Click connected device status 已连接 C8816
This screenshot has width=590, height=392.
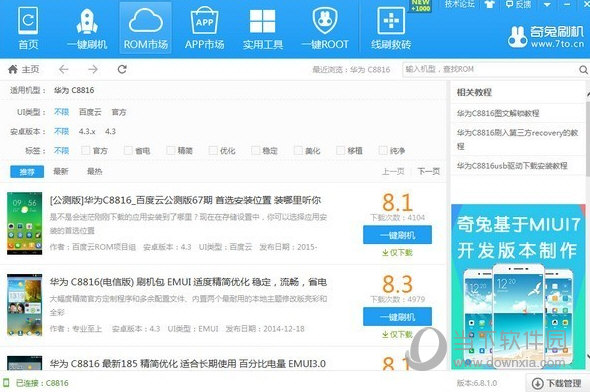pyautogui.click(x=36, y=383)
